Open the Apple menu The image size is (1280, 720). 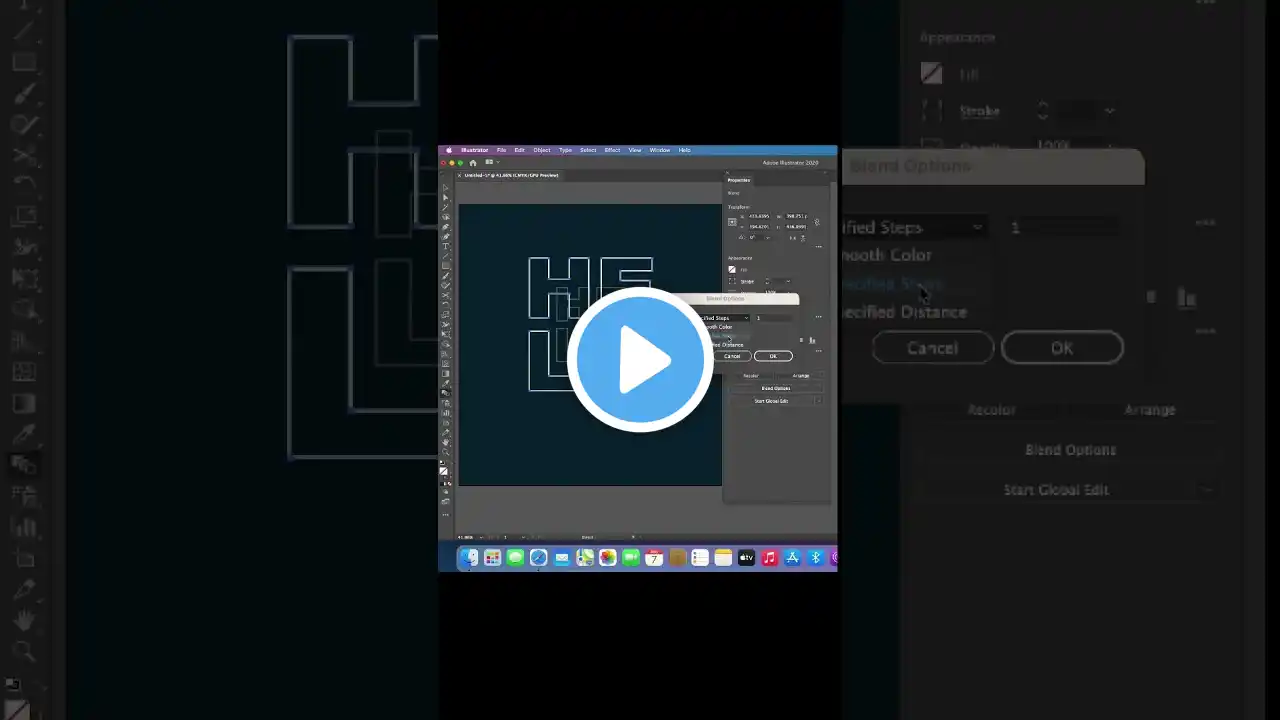449,150
